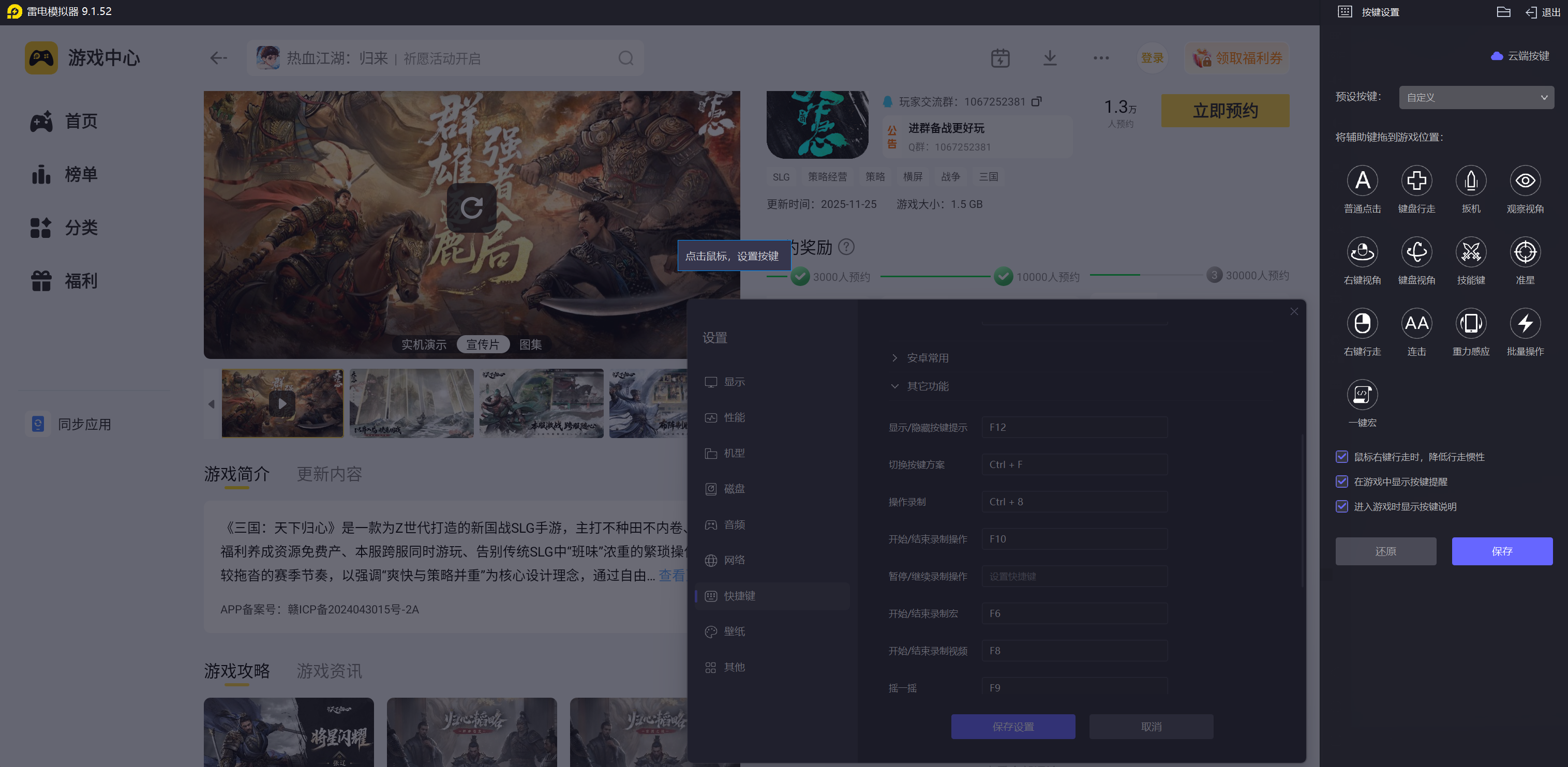Select the 普通点击 tap key icon

pyautogui.click(x=1362, y=181)
